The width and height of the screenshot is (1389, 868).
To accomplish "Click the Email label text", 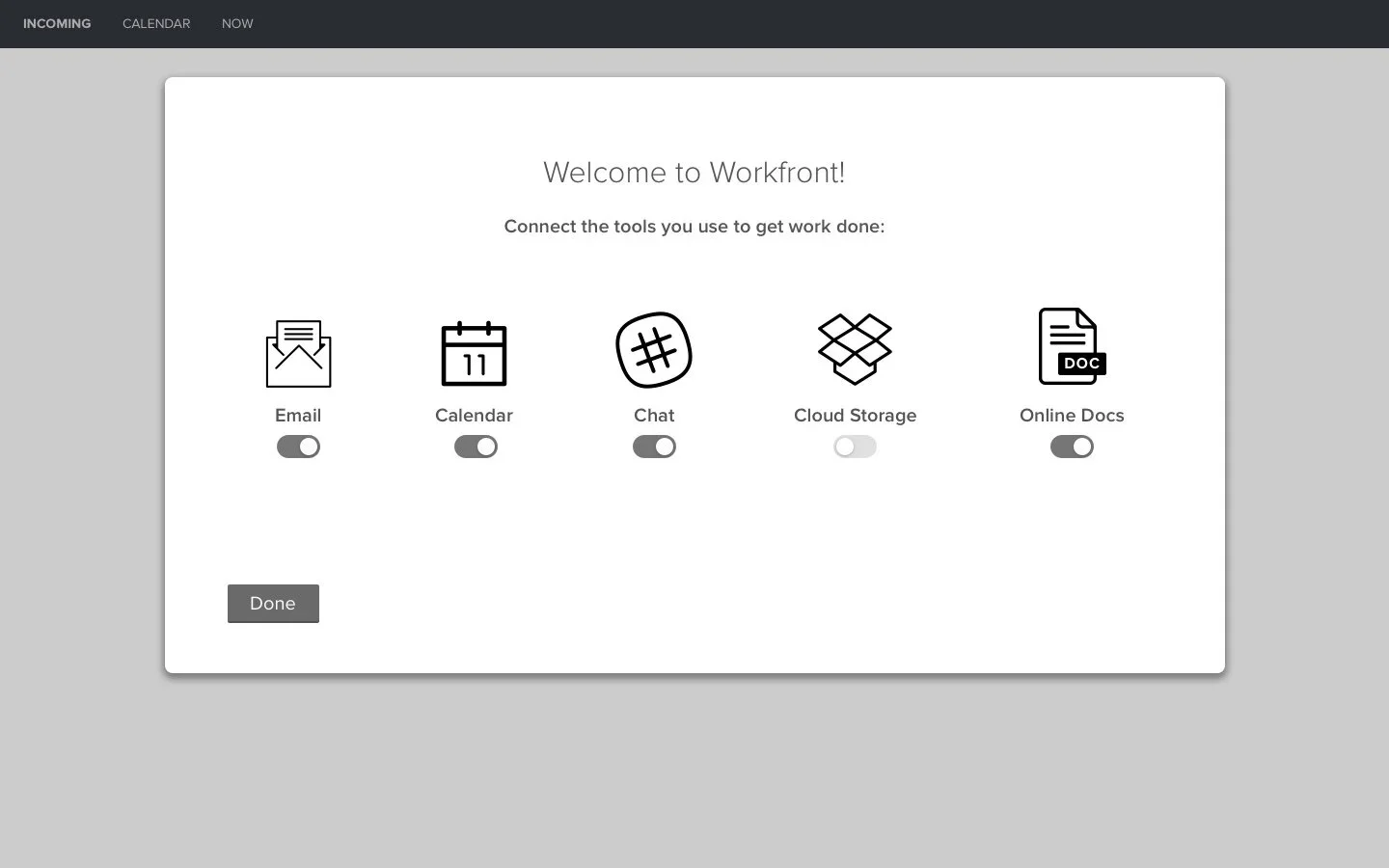I will pos(298,416).
